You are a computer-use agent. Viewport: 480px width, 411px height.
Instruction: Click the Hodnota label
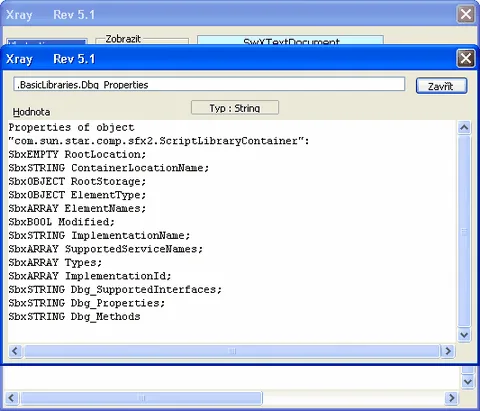31,112
